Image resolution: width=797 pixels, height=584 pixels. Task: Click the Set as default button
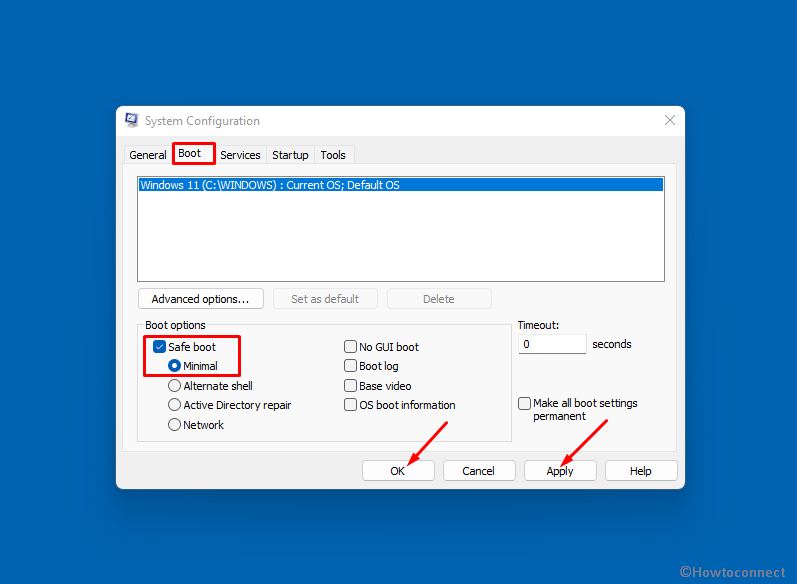click(x=325, y=299)
